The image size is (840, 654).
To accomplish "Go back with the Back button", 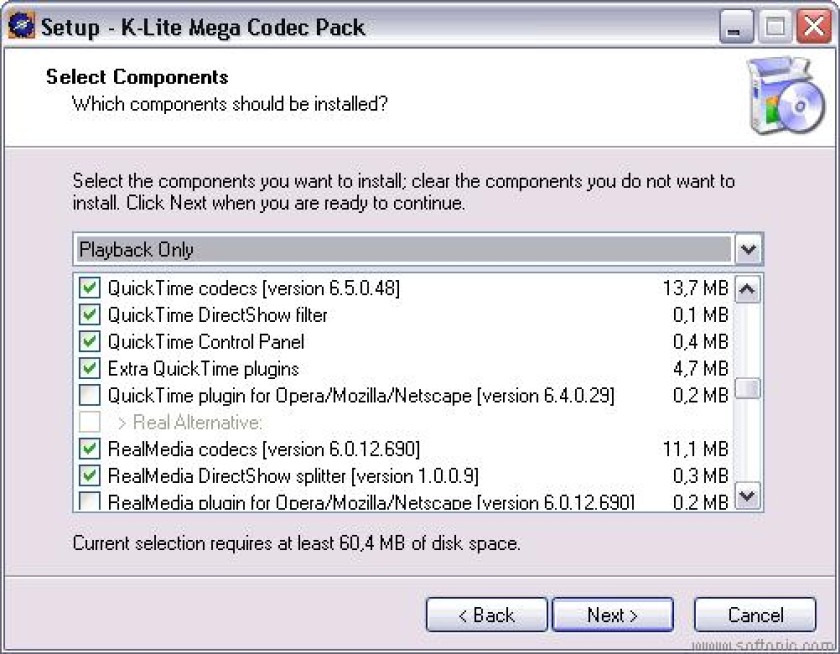I will [486, 615].
